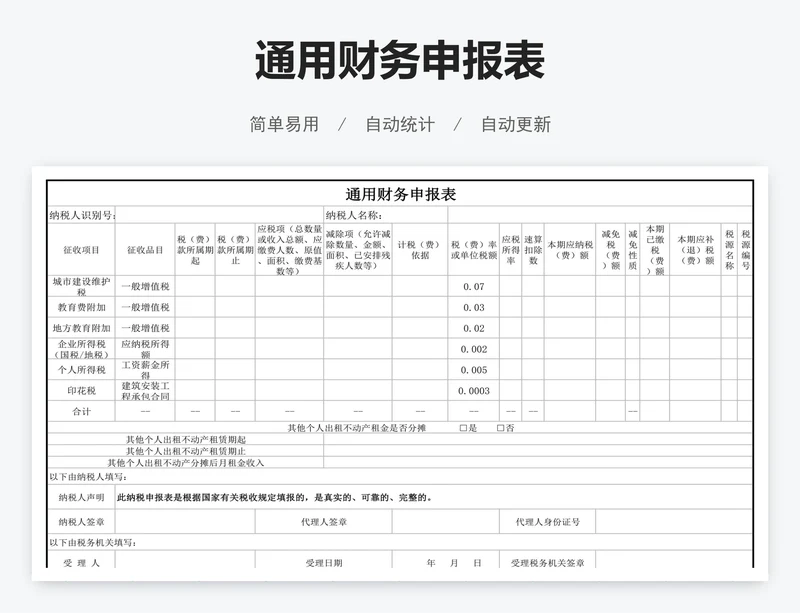The image size is (800, 613).
Task: Click the 以下由纳税人填写 section label
Action: pyautogui.click(x=88, y=477)
